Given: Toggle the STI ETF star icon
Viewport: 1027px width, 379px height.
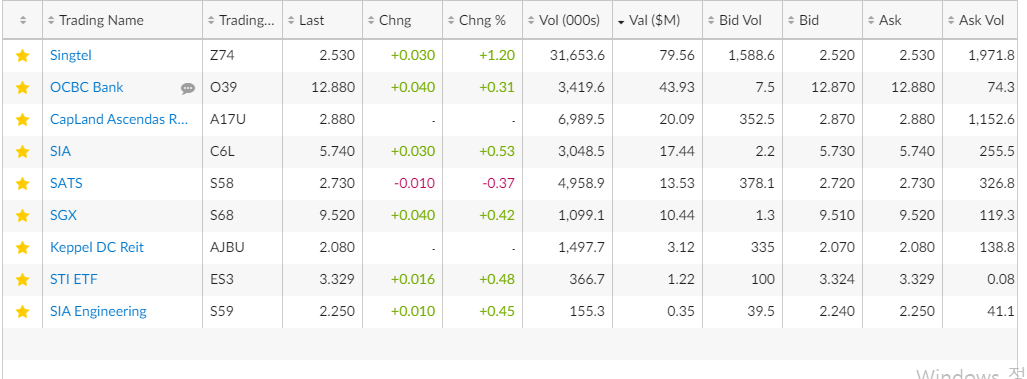Looking at the screenshot, I should click(x=22, y=280).
